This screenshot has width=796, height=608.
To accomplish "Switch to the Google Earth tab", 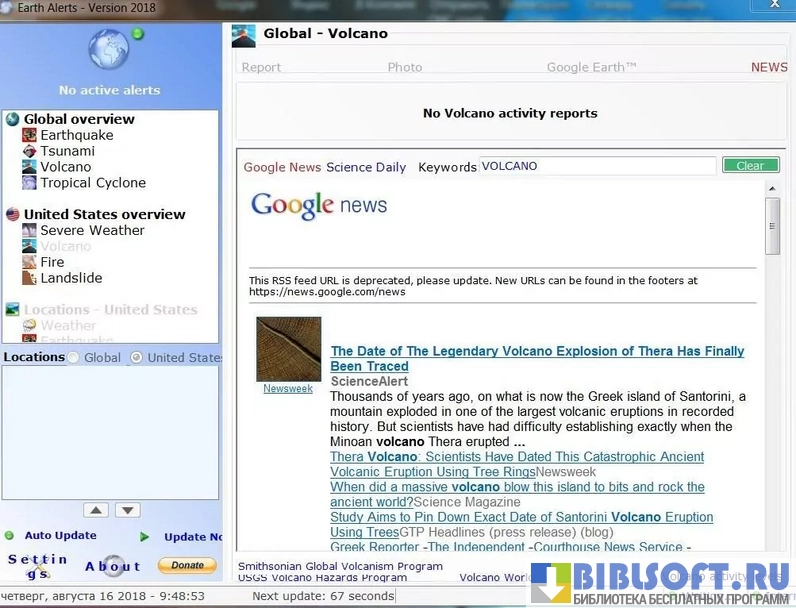I will click(x=591, y=67).
